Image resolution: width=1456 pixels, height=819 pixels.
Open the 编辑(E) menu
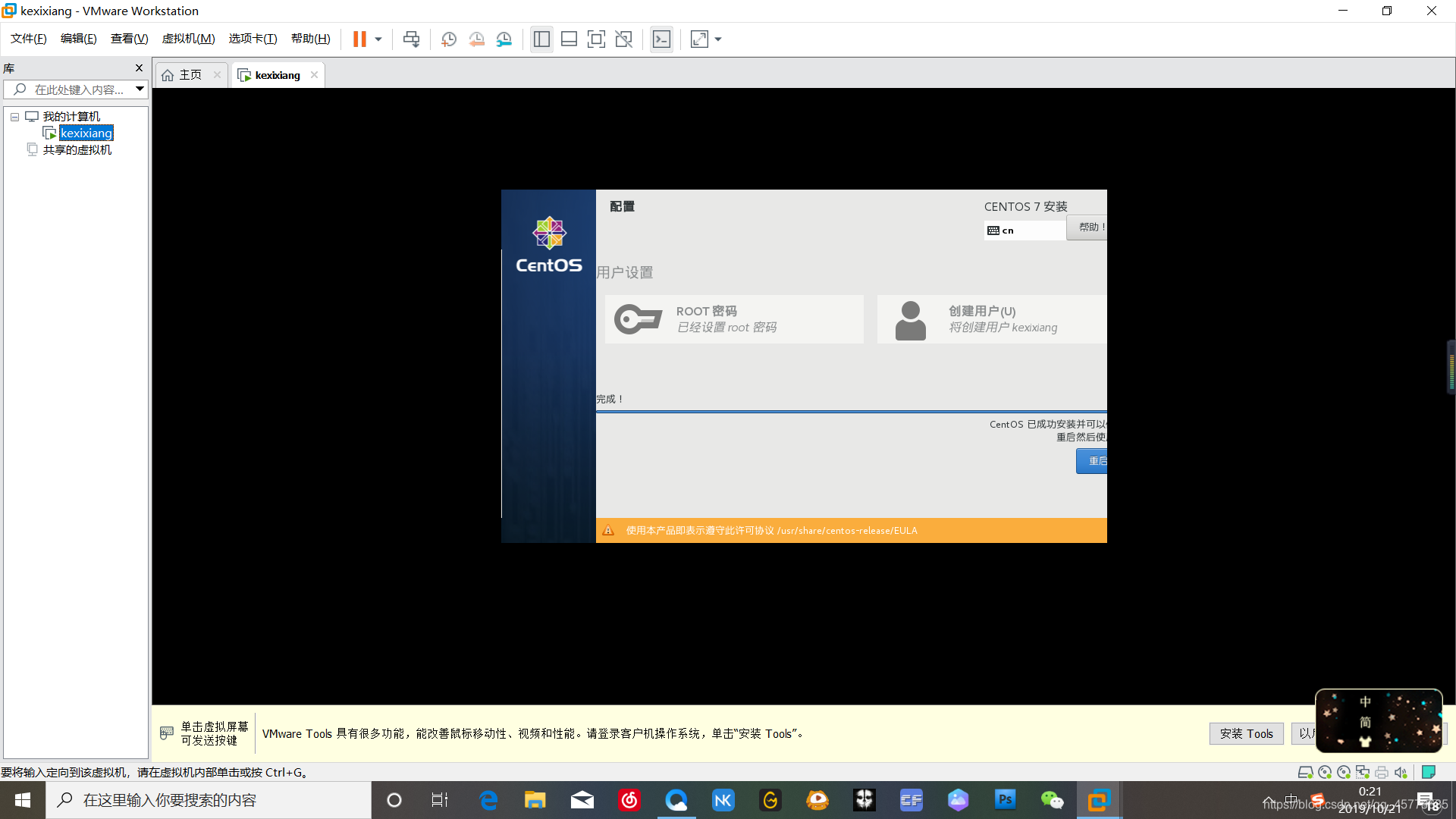tap(79, 39)
